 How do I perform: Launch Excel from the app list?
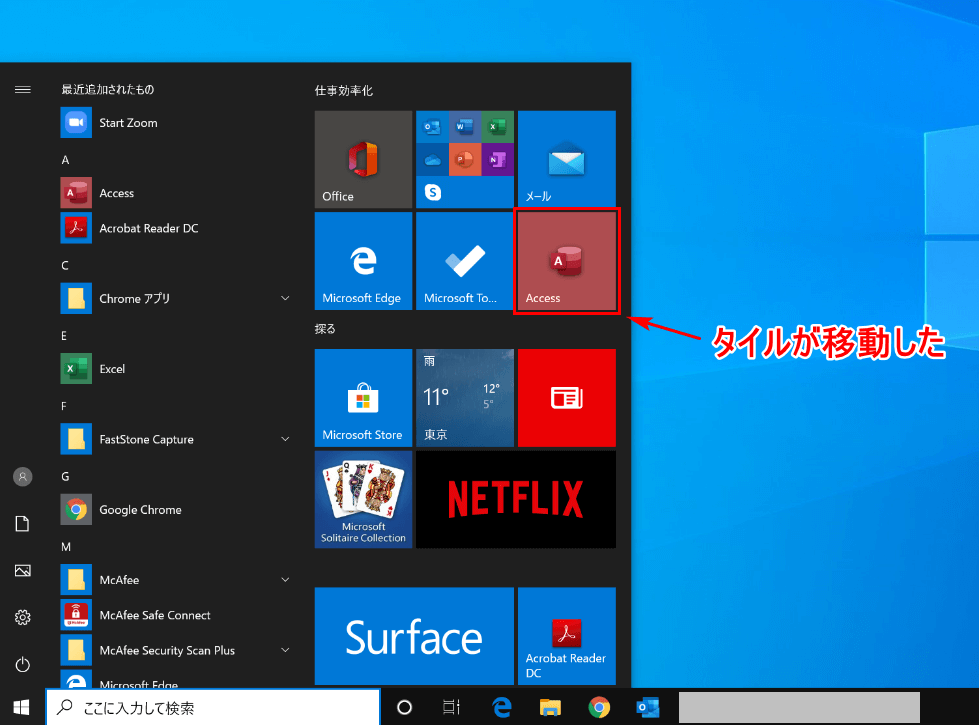pyautogui.click(x=175, y=368)
